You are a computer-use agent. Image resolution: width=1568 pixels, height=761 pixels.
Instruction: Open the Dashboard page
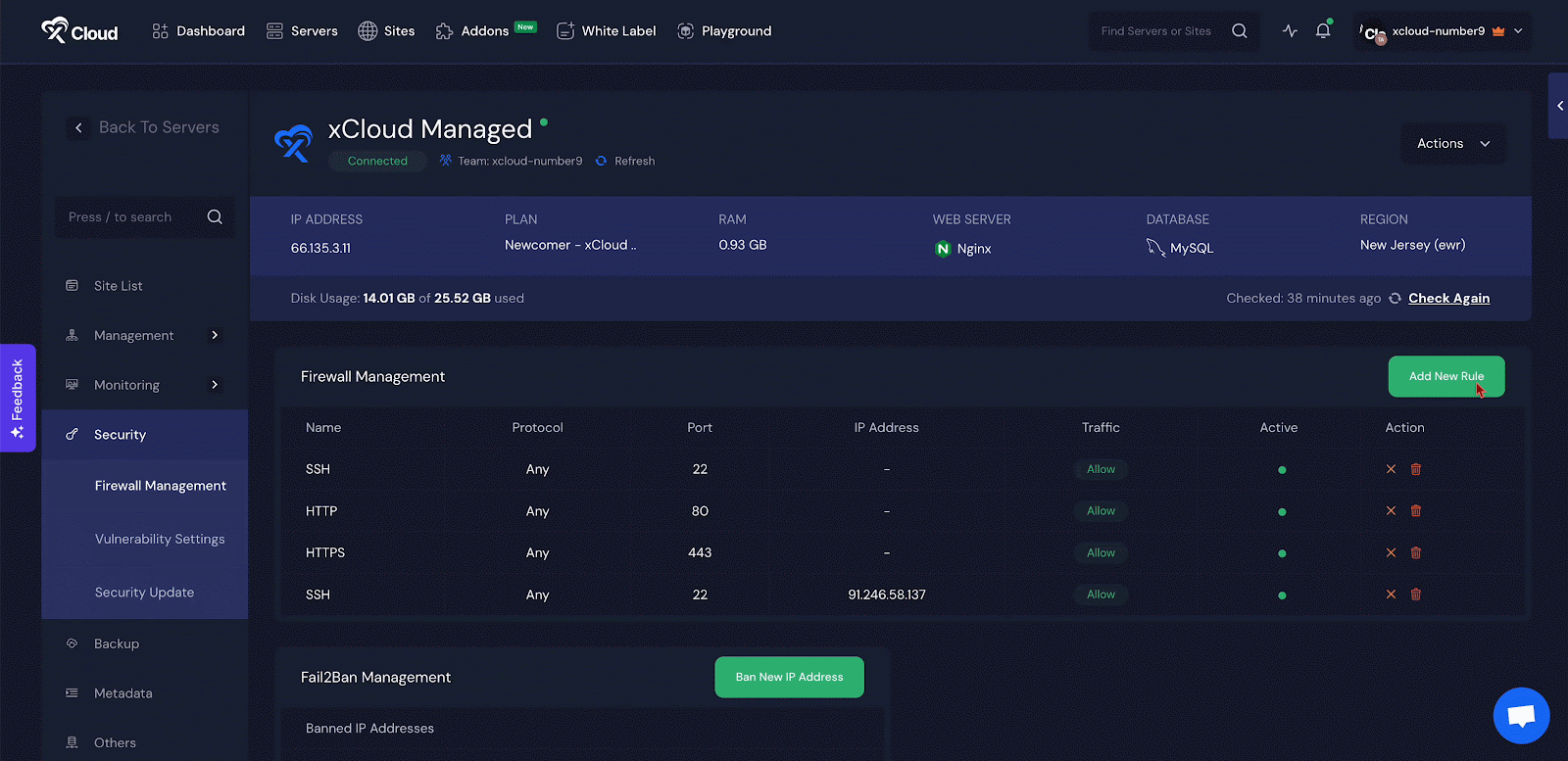(199, 31)
